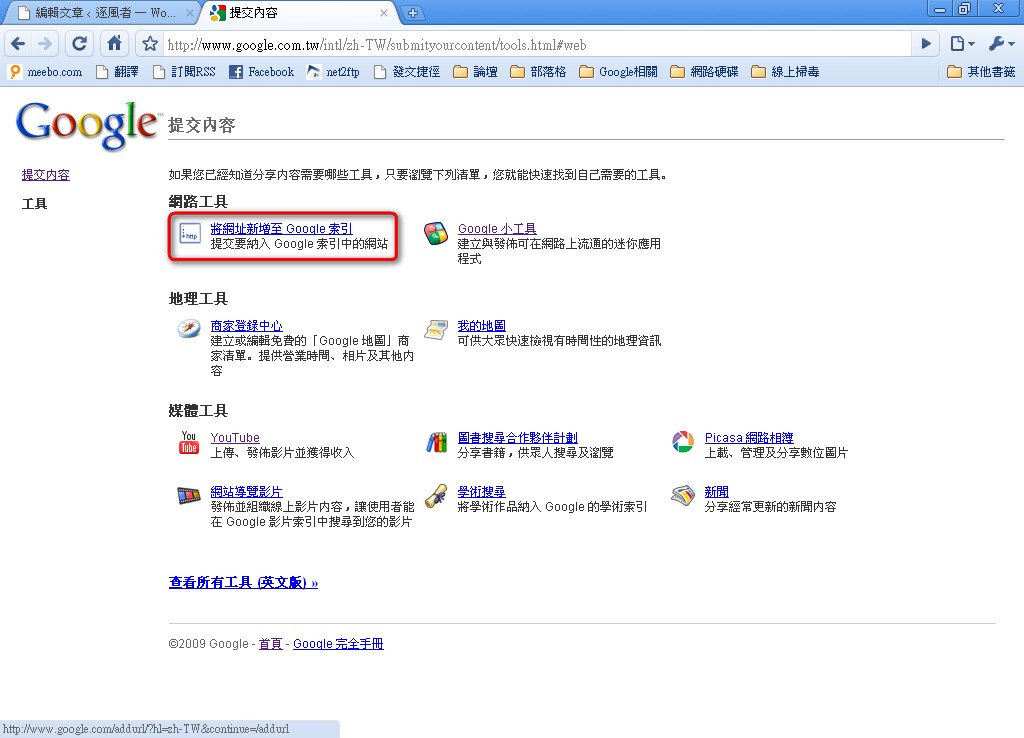Go back with the browser back arrow
1024x738 pixels.
[x=18, y=44]
